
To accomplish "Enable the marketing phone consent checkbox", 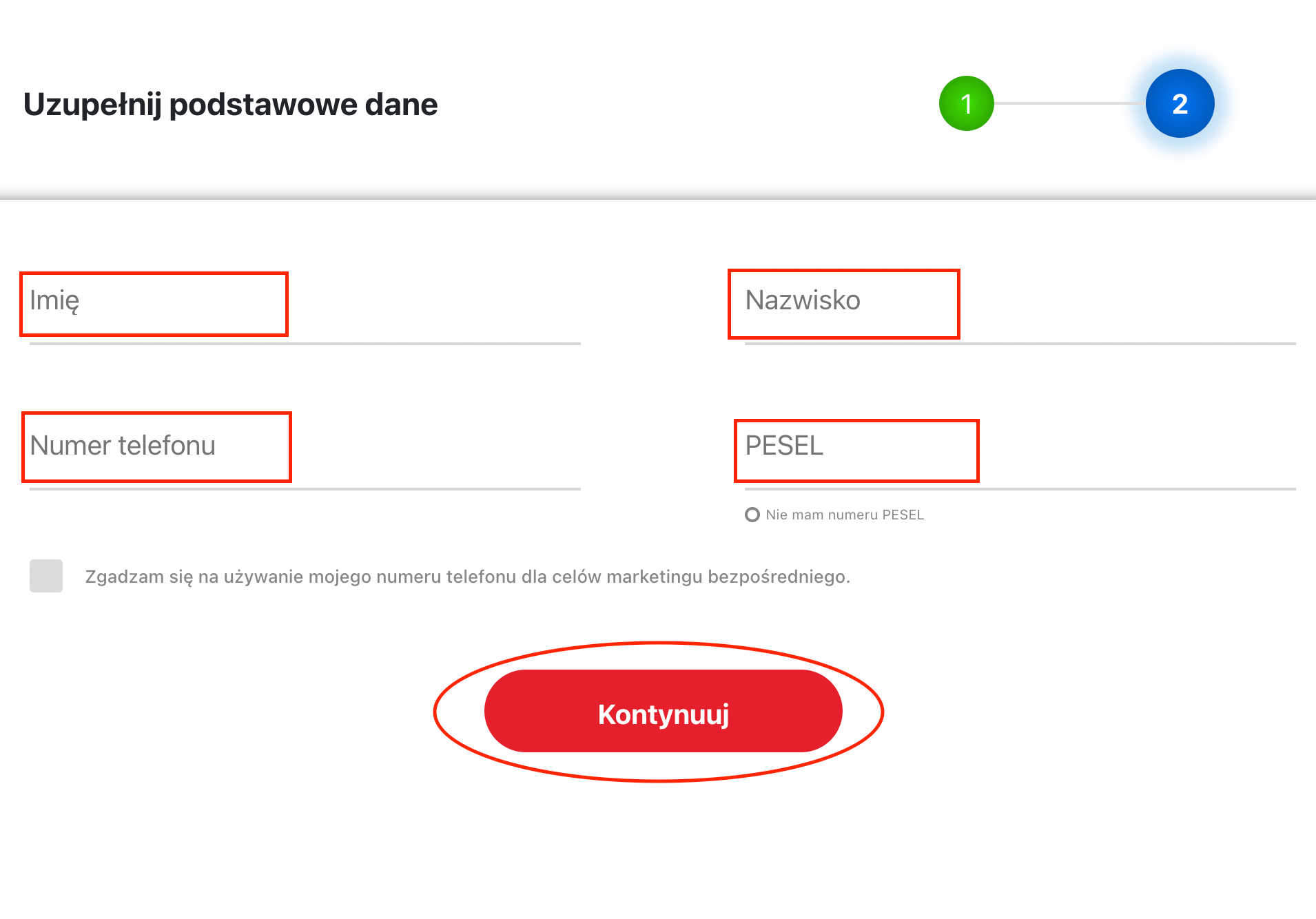I will pyautogui.click(x=46, y=576).
